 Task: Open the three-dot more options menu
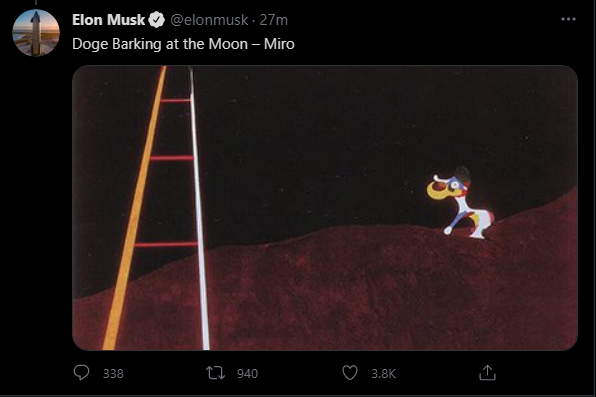[x=568, y=19]
